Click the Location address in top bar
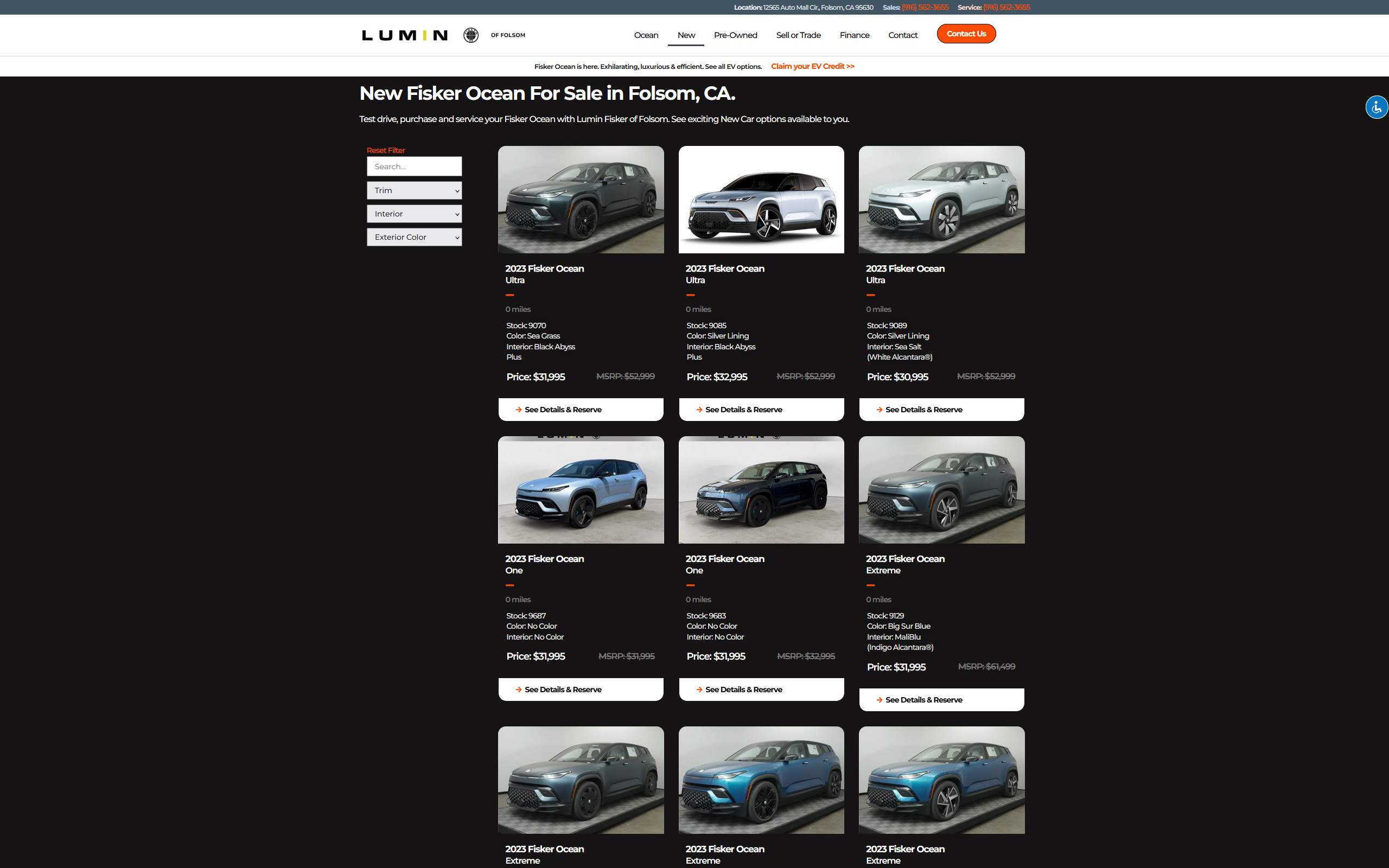 804,8
